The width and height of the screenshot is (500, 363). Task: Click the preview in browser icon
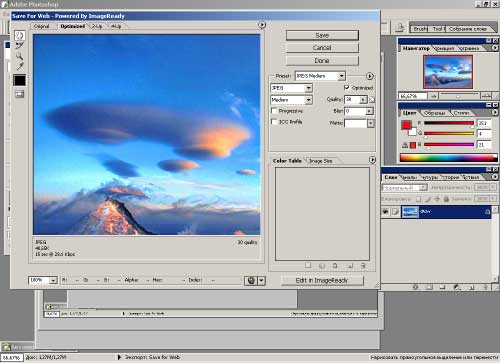251,280
